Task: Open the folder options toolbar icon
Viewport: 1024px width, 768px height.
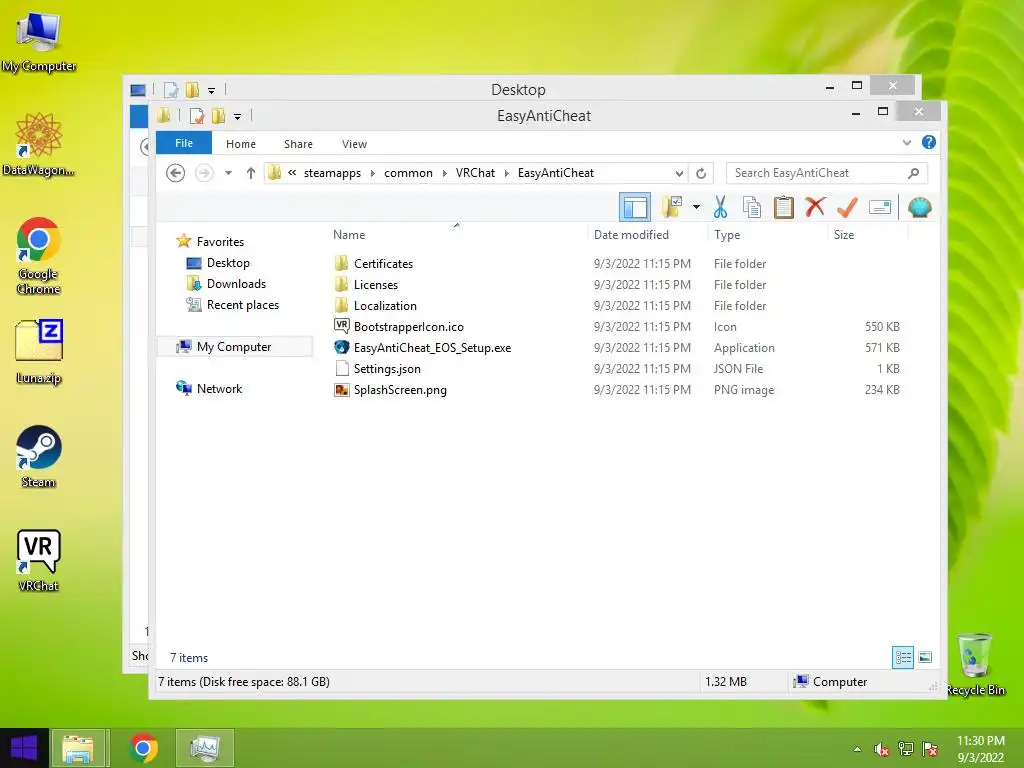Action: point(672,207)
